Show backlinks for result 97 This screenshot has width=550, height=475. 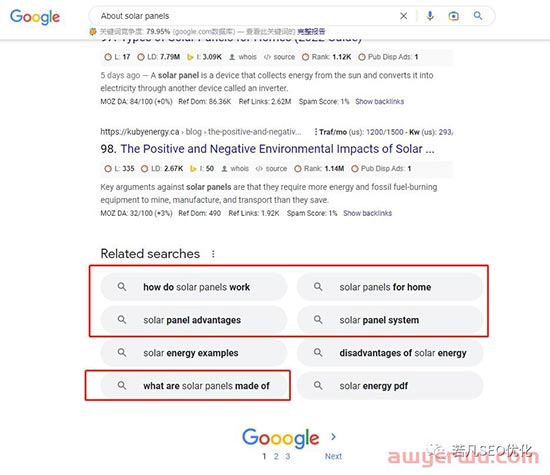point(380,102)
